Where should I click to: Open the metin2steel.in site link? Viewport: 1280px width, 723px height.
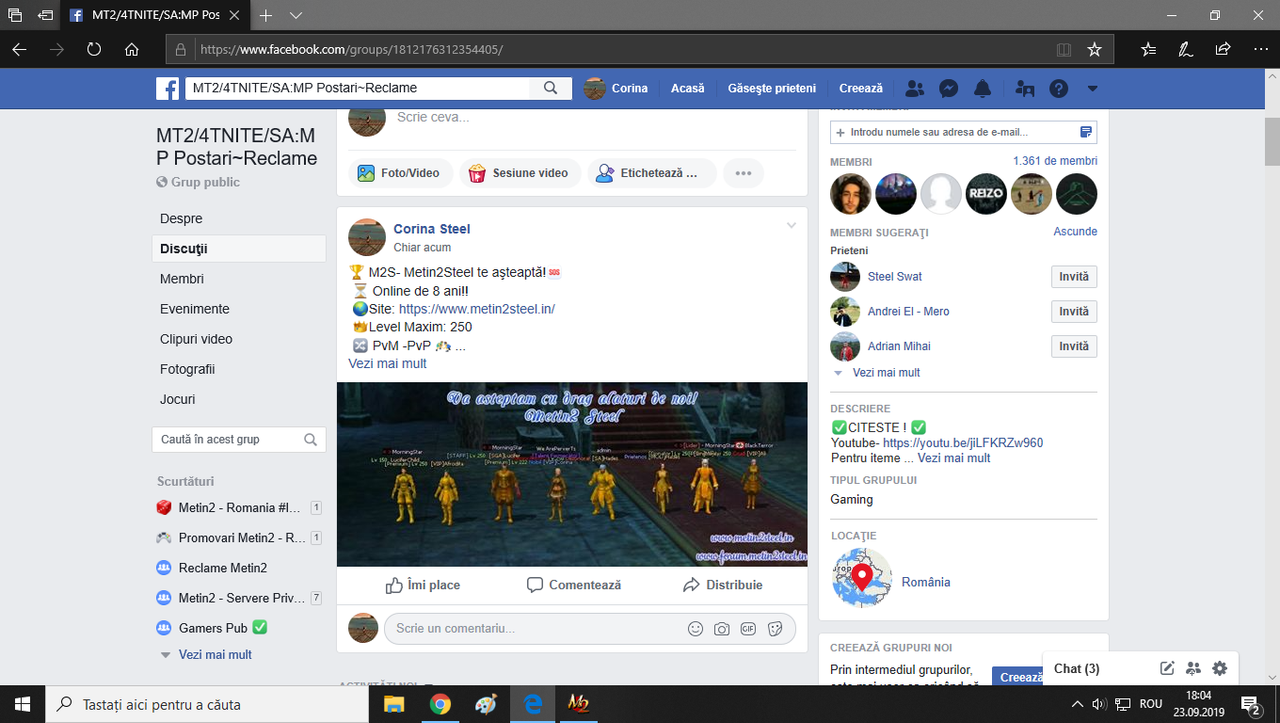pyautogui.click(x=477, y=309)
